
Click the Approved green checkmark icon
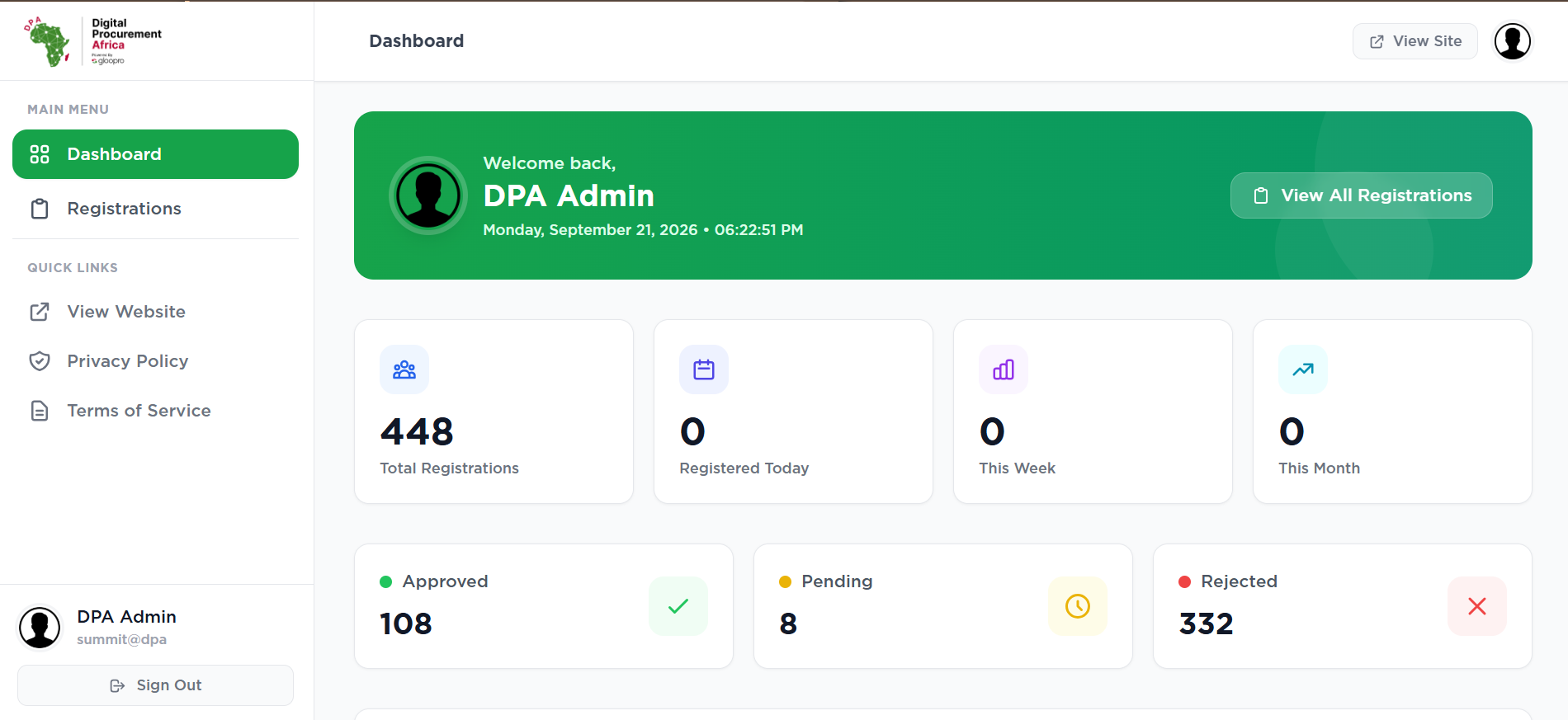[x=678, y=606]
